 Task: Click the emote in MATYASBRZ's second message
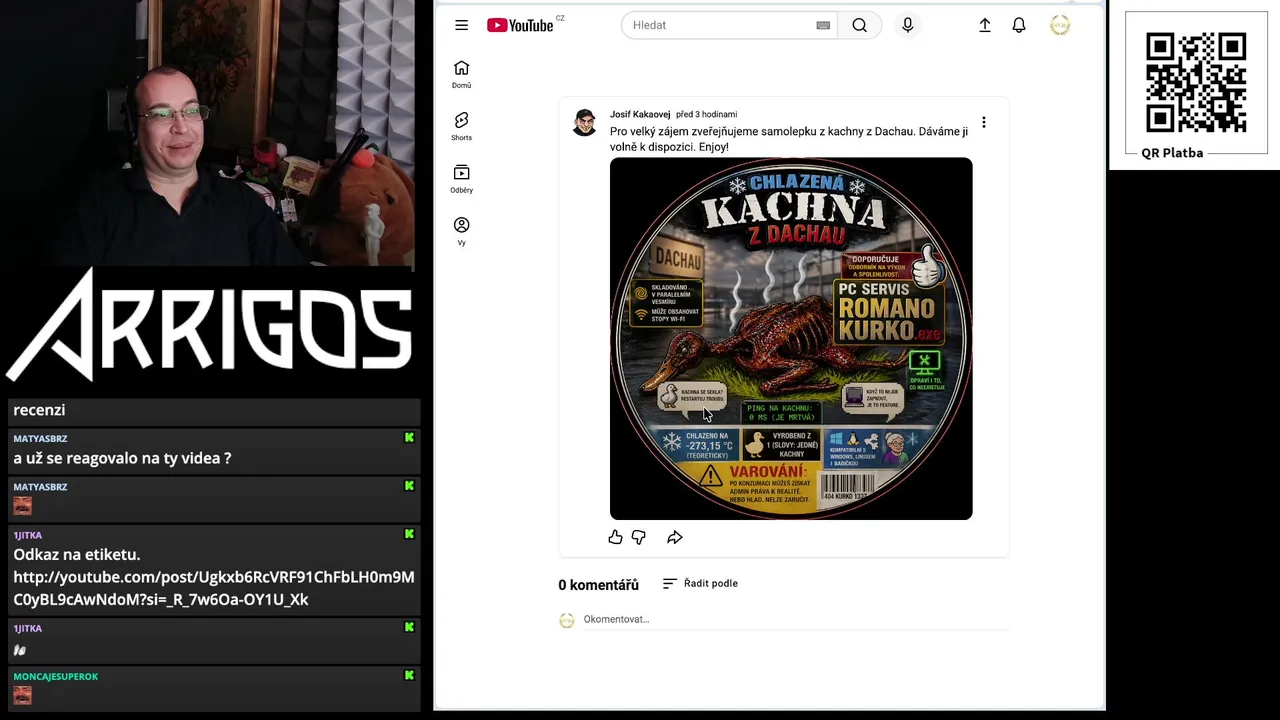[22, 506]
